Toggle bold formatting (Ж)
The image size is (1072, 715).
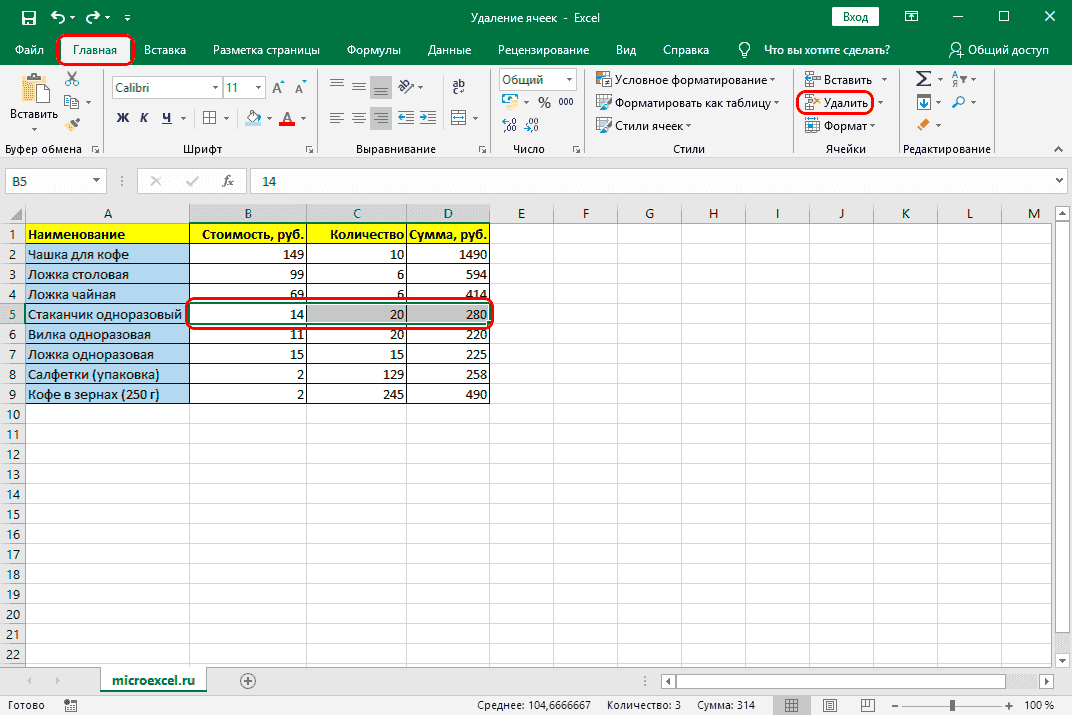tap(123, 118)
